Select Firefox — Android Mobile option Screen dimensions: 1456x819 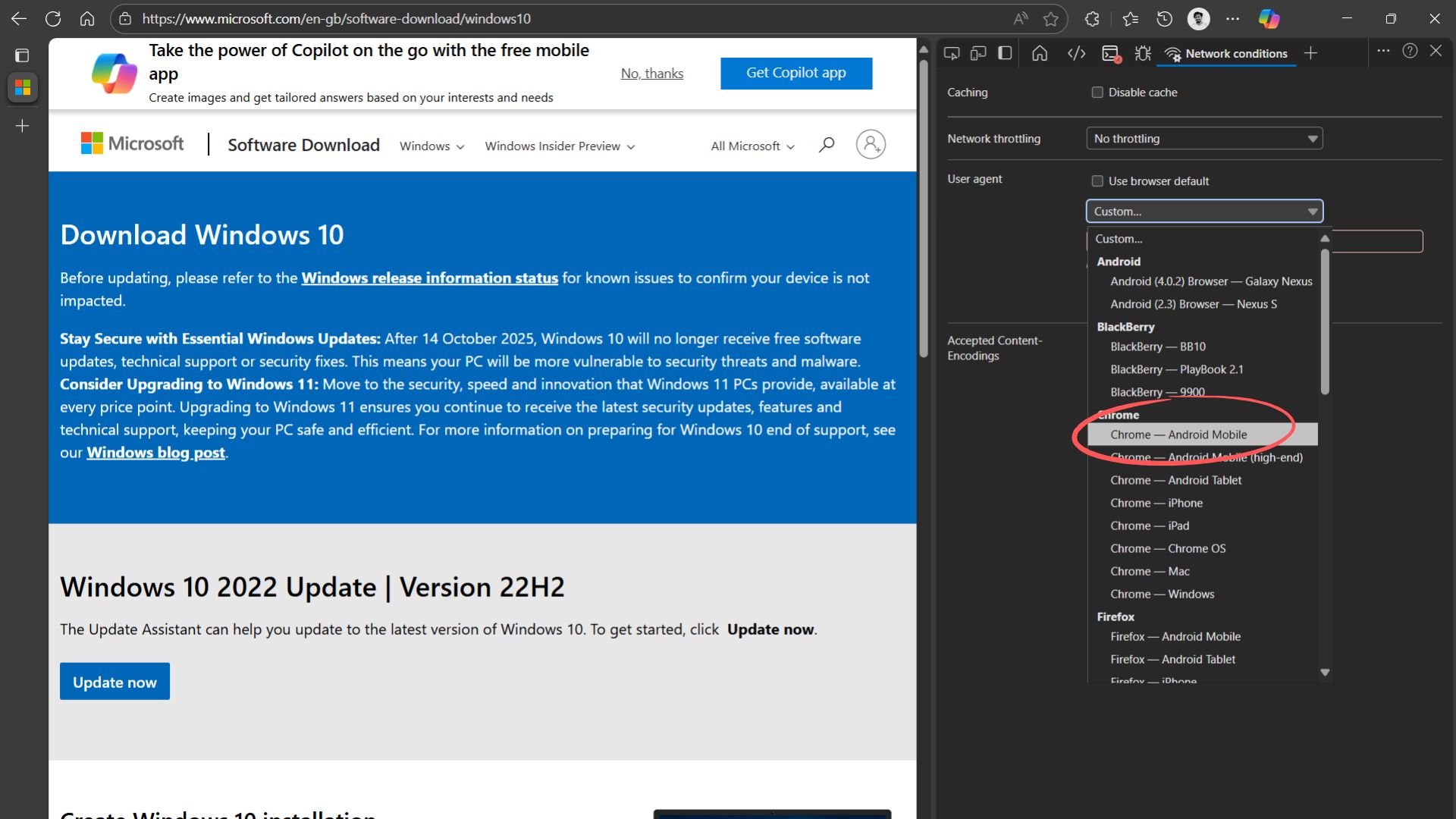(x=1202, y=636)
